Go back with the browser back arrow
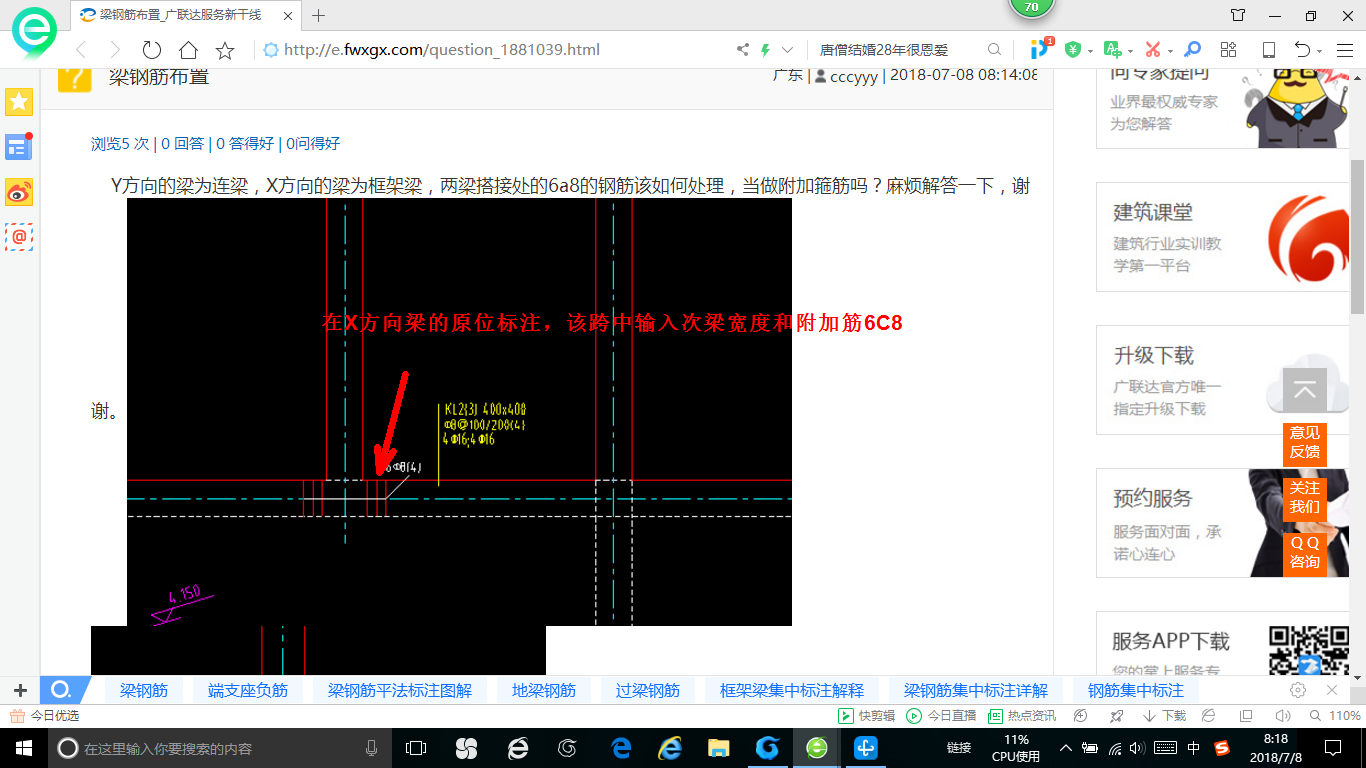 [x=82, y=50]
